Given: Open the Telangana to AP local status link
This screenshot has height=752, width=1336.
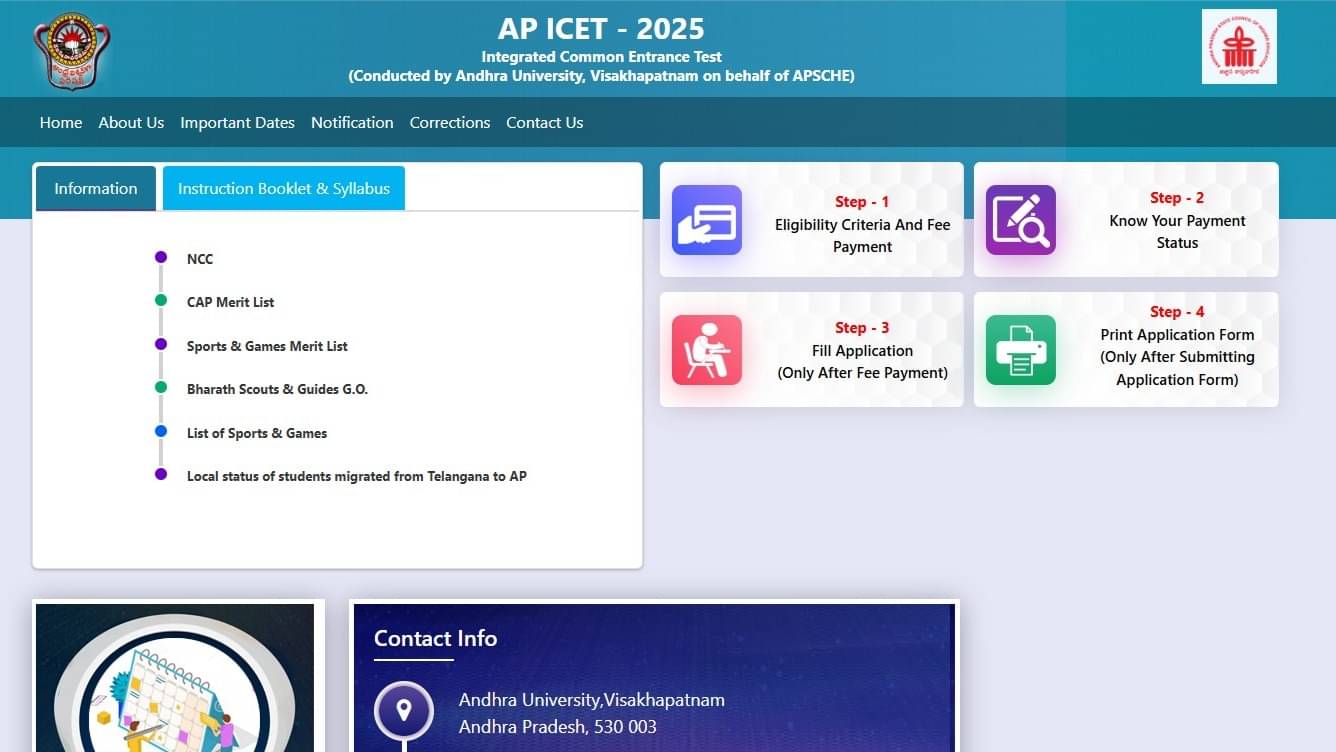Looking at the screenshot, I should pyautogui.click(x=357, y=476).
